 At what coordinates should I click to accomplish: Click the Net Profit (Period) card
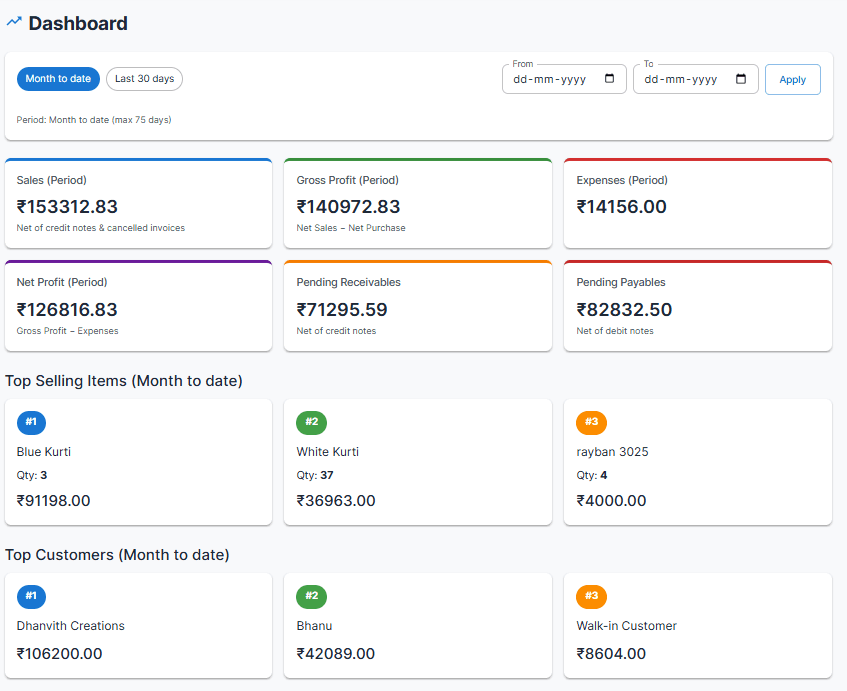click(x=138, y=305)
